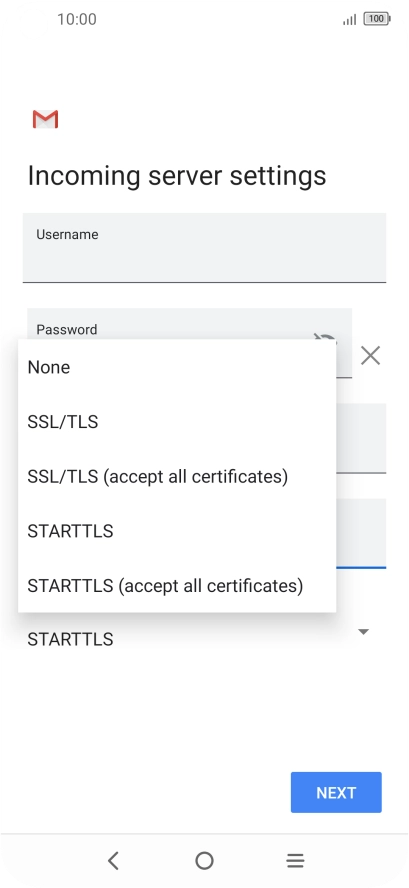This screenshot has height=888, width=409.
Task: Open recent apps menu icon
Action: (295, 861)
